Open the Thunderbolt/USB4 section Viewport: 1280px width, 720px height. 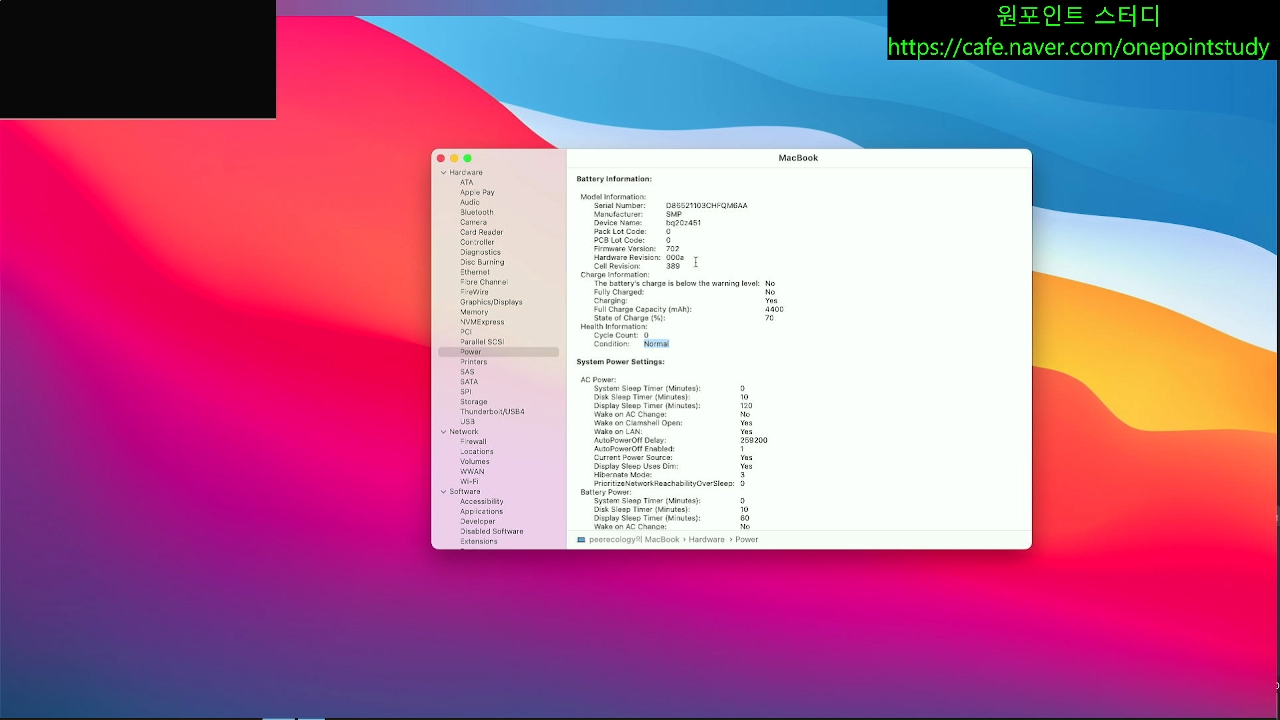[492, 412]
